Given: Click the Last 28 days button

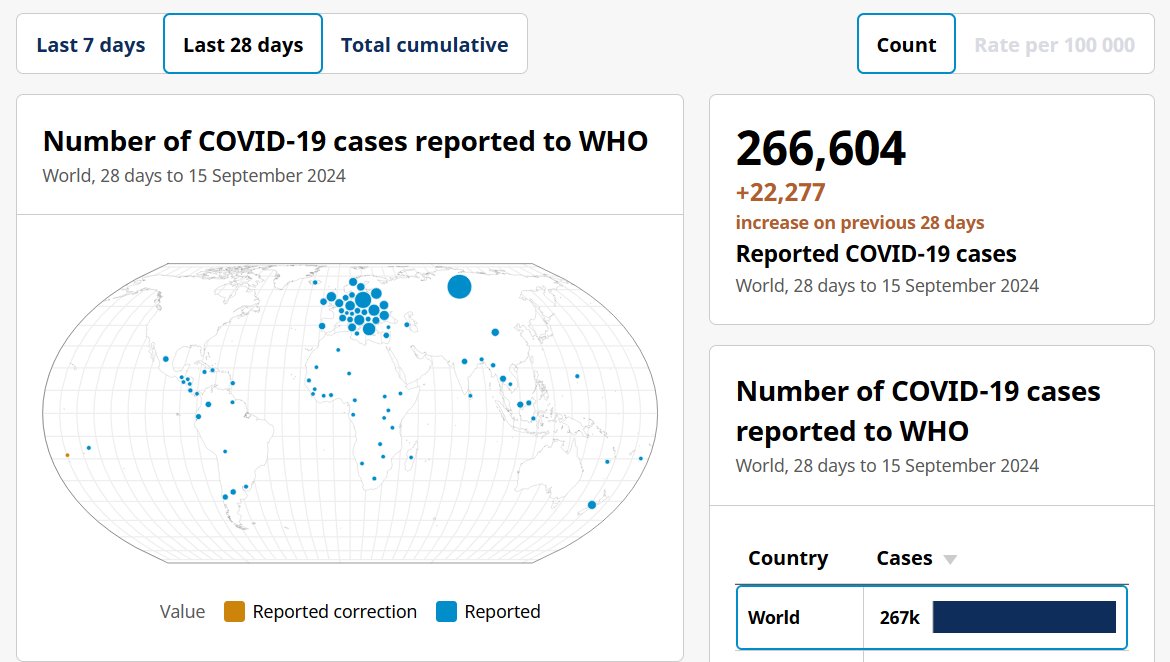Looking at the screenshot, I should tap(243, 44).
